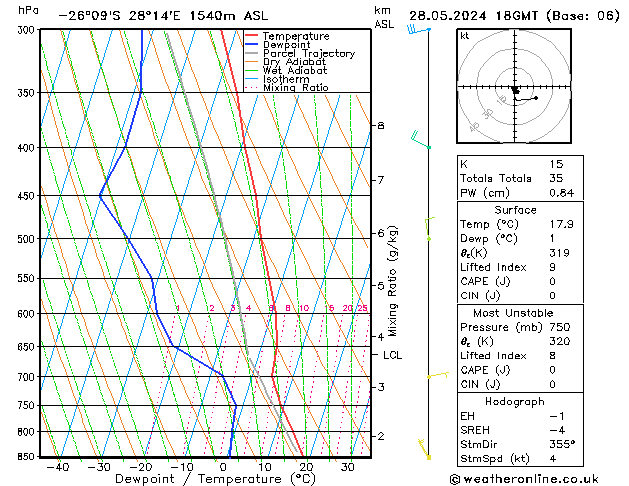Click the 'Surface' section header
The height and width of the screenshot is (486, 629).
pos(515,210)
